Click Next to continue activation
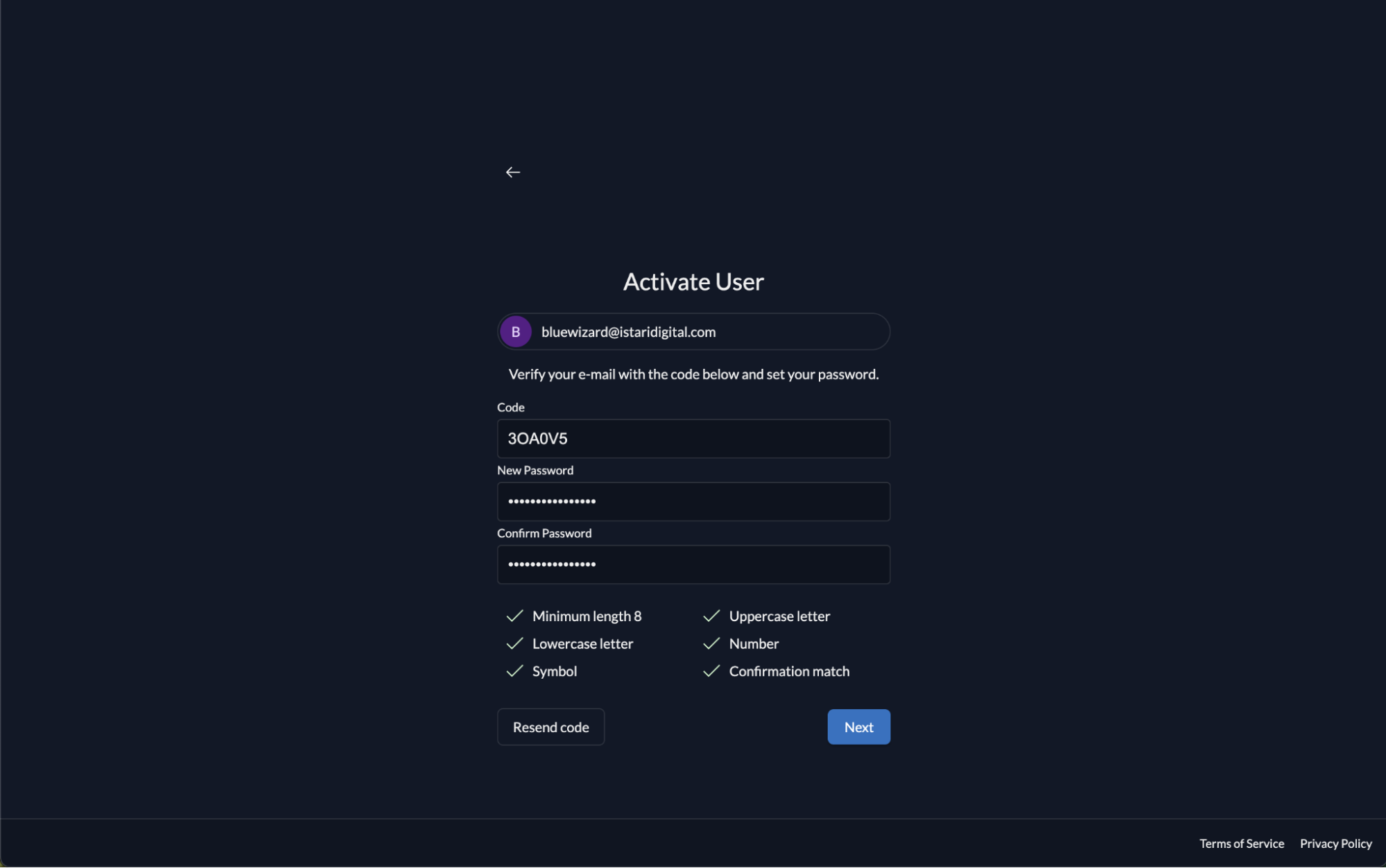Image resolution: width=1386 pixels, height=868 pixels. point(858,727)
